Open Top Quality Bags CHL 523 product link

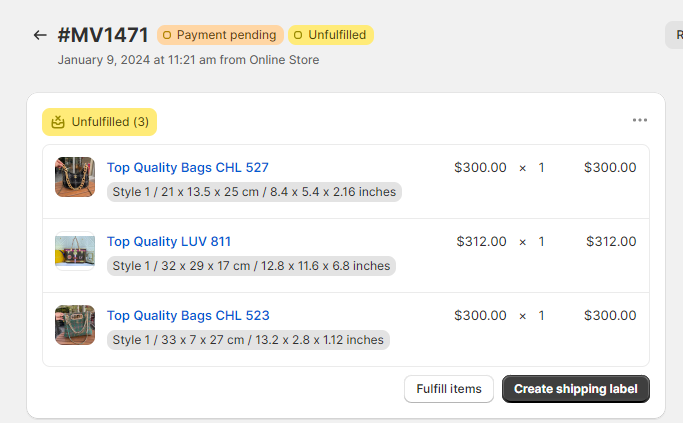click(x=188, y=315)
